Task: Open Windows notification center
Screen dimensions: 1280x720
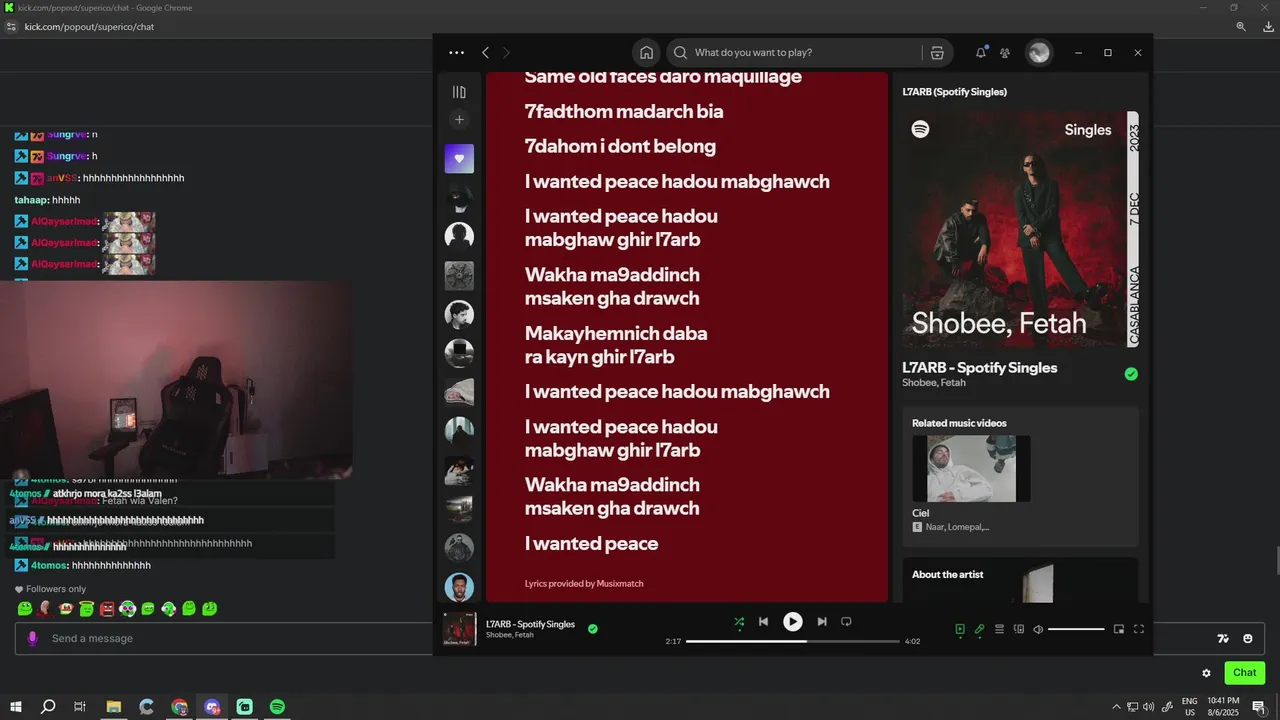Action: point(1259,707)
